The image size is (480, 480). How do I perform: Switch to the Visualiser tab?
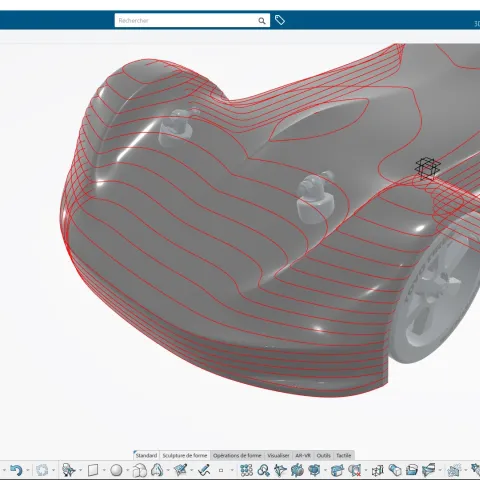point(278,455)
